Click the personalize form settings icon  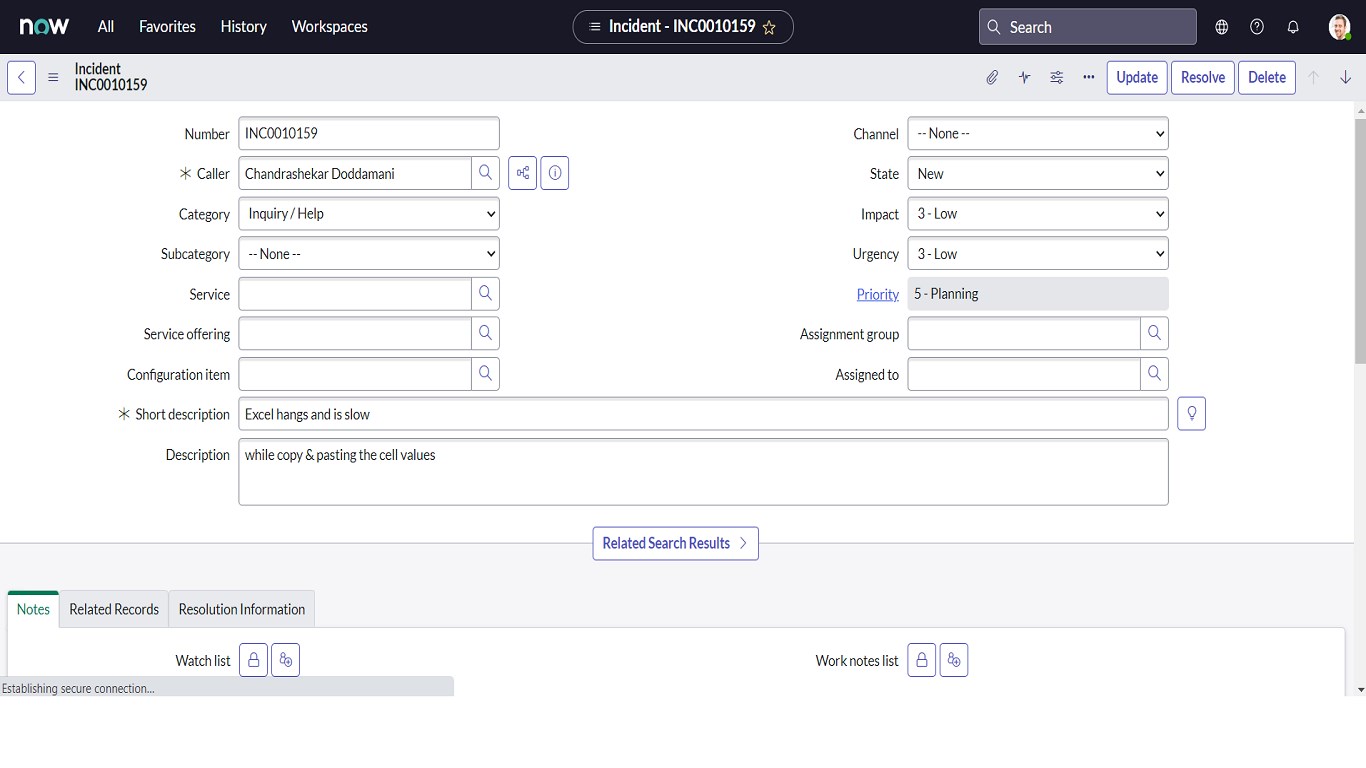[x=1056, y=77]
